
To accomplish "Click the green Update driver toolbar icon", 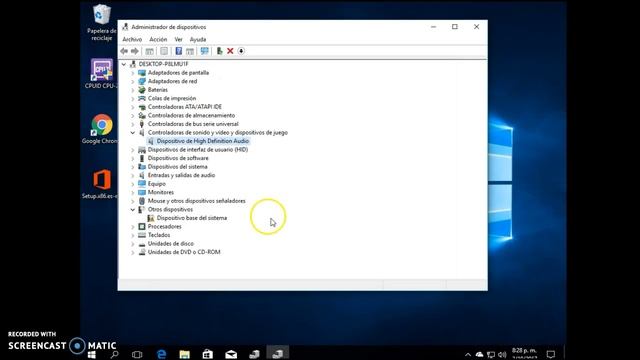I will click(219, 51).
